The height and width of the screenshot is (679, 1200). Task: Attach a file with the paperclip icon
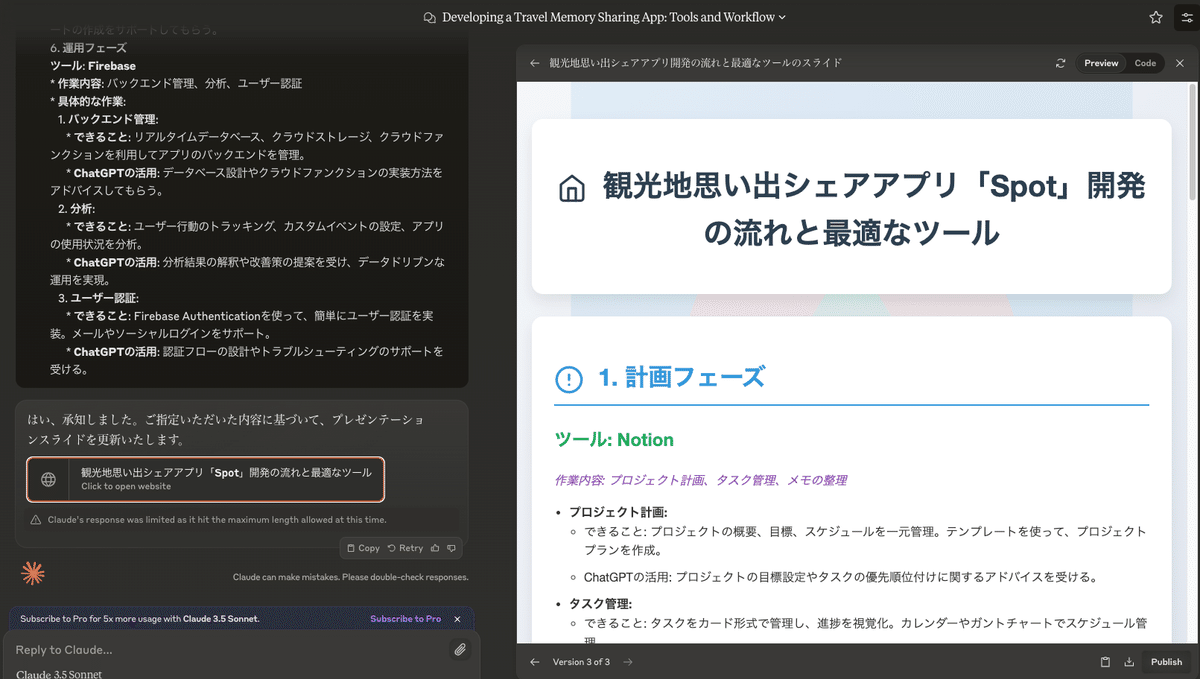(459, 649)
